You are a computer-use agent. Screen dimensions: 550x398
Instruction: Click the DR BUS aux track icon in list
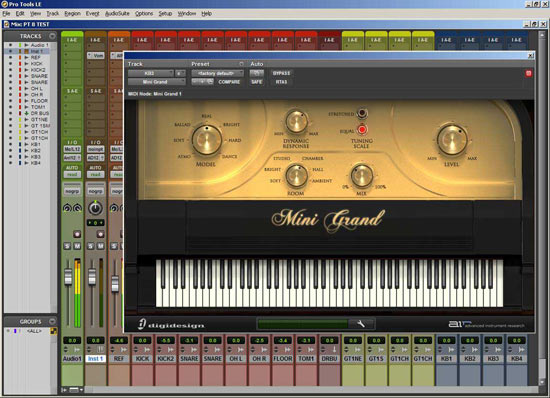[26, 113]
